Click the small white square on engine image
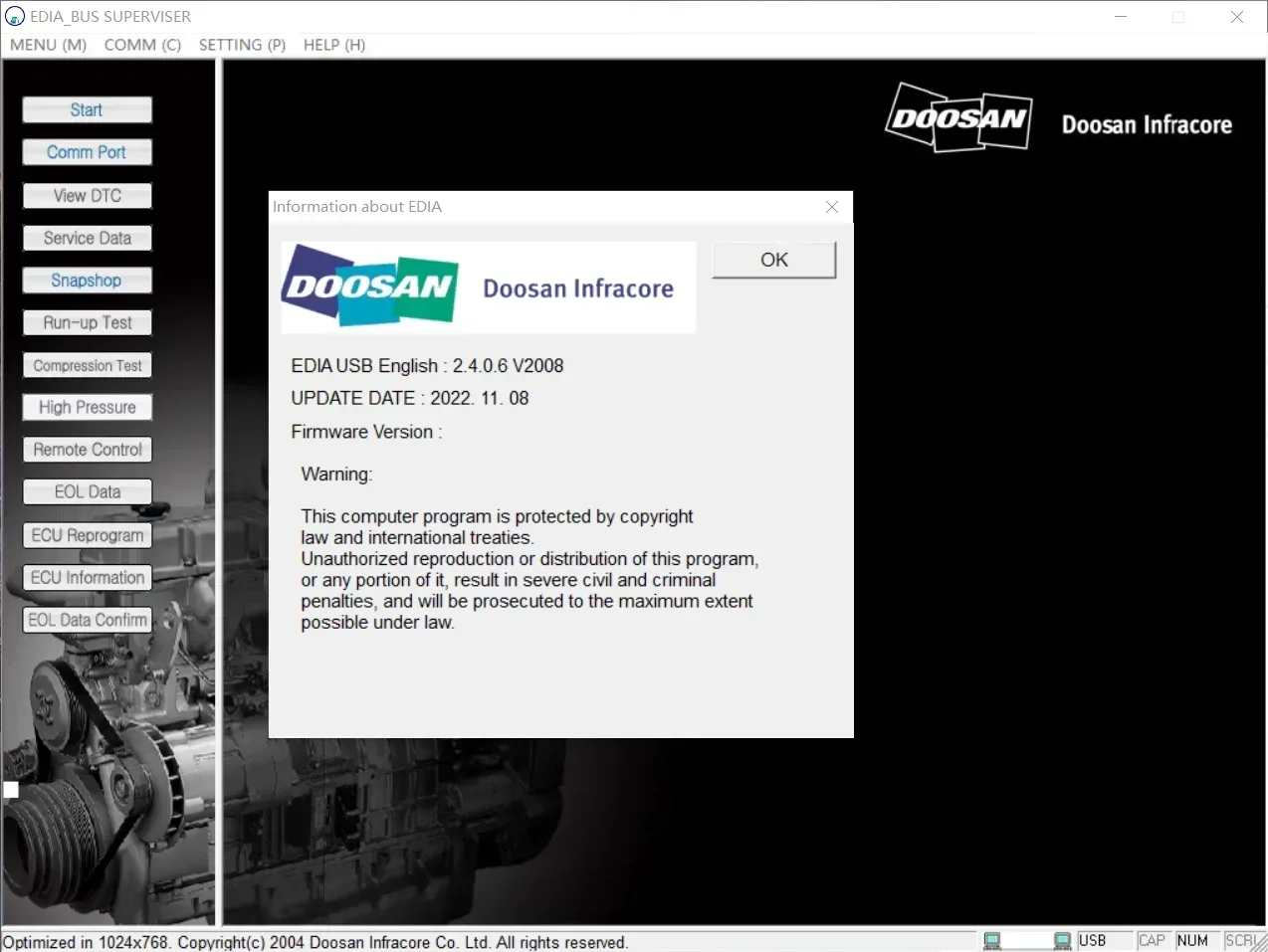This screenshot has height=952, width=1268. tap(11, 790)
